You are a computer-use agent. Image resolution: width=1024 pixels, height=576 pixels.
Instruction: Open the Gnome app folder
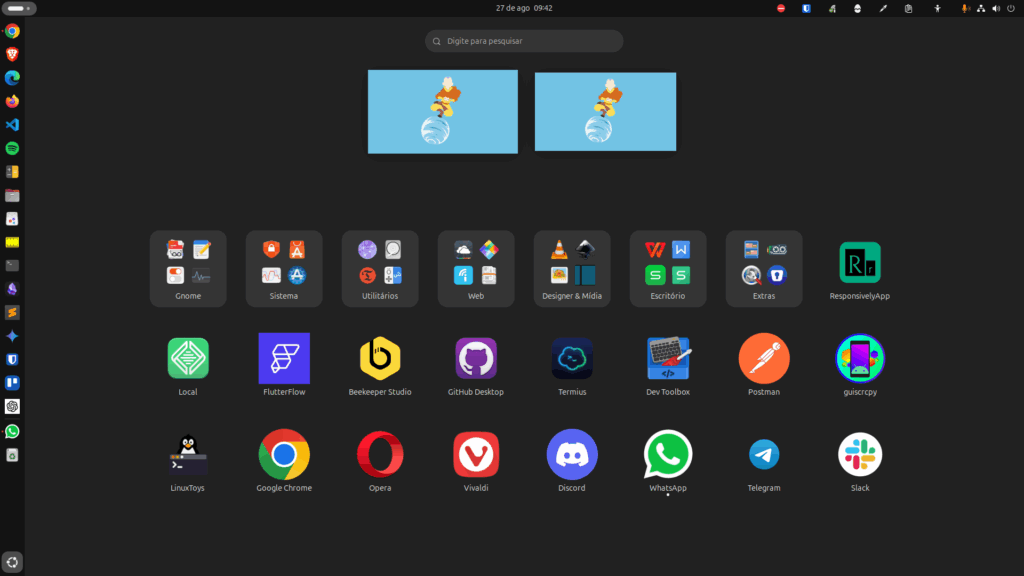click(x=188, y=269)
